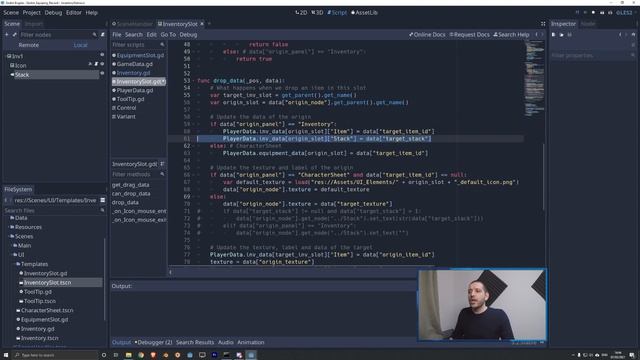Open GameData.gd in script list

click(134, 64)
